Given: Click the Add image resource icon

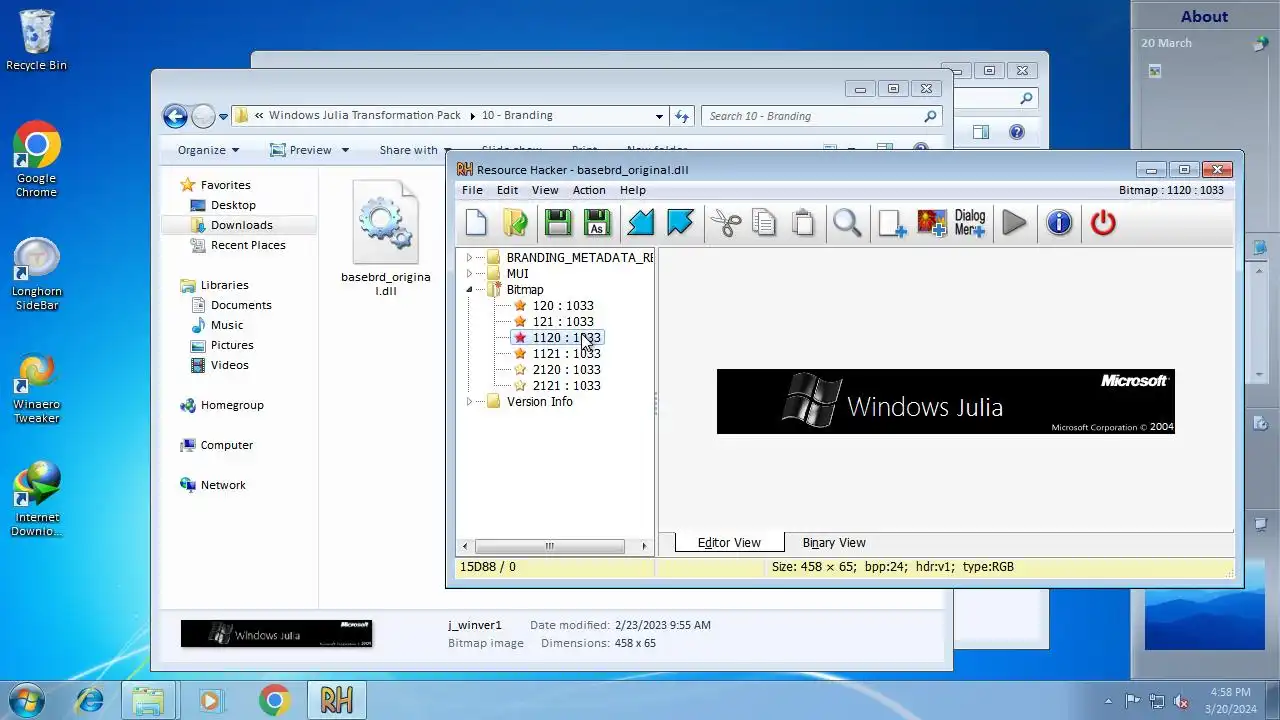Looking at the screenshot, I should point(931,222).
